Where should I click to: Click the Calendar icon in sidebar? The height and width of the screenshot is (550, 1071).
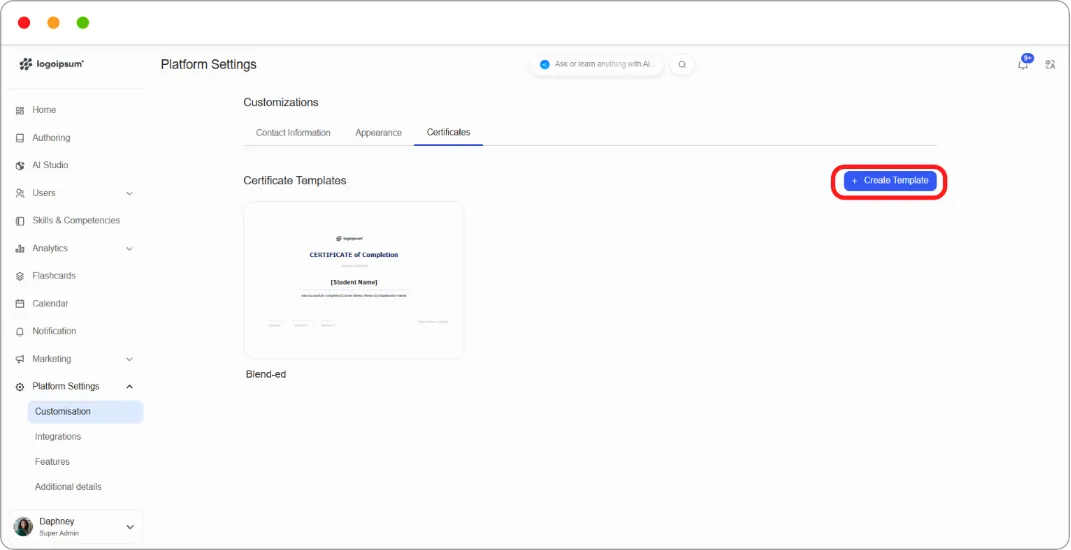click(x=20, y=304)
